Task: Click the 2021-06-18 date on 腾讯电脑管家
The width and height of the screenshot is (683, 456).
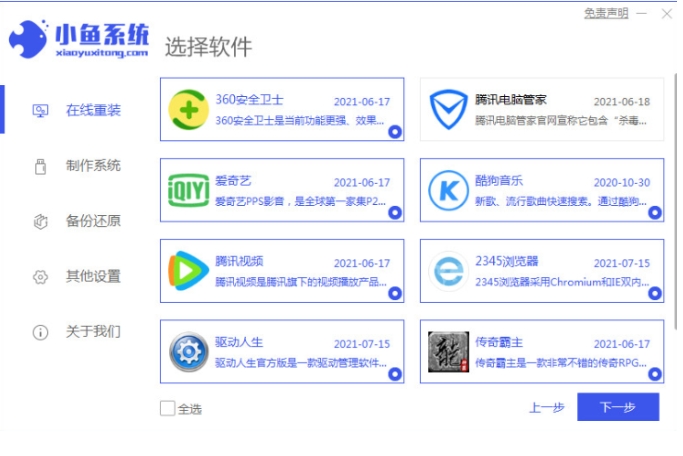Action: coord(622,101)
